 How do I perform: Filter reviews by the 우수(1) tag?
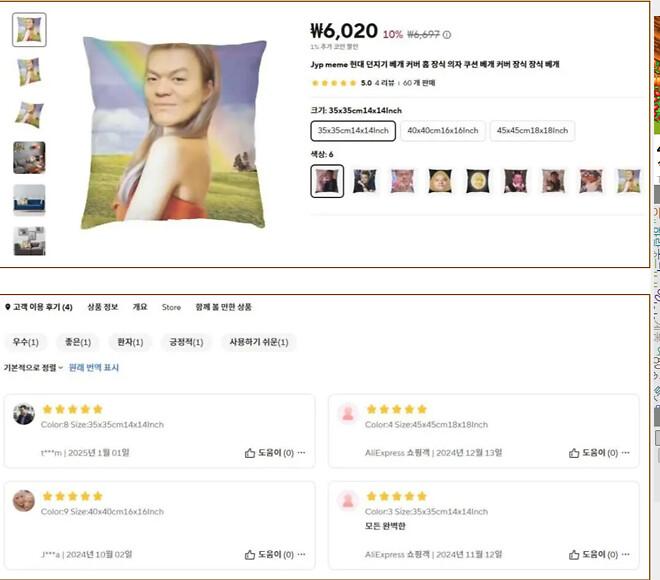[x=22, y=342]
